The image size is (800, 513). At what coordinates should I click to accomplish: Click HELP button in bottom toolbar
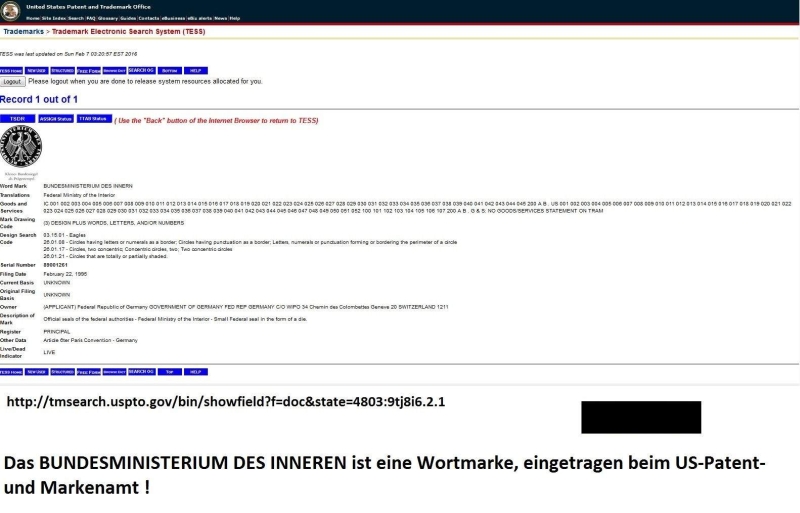point(196,371)
